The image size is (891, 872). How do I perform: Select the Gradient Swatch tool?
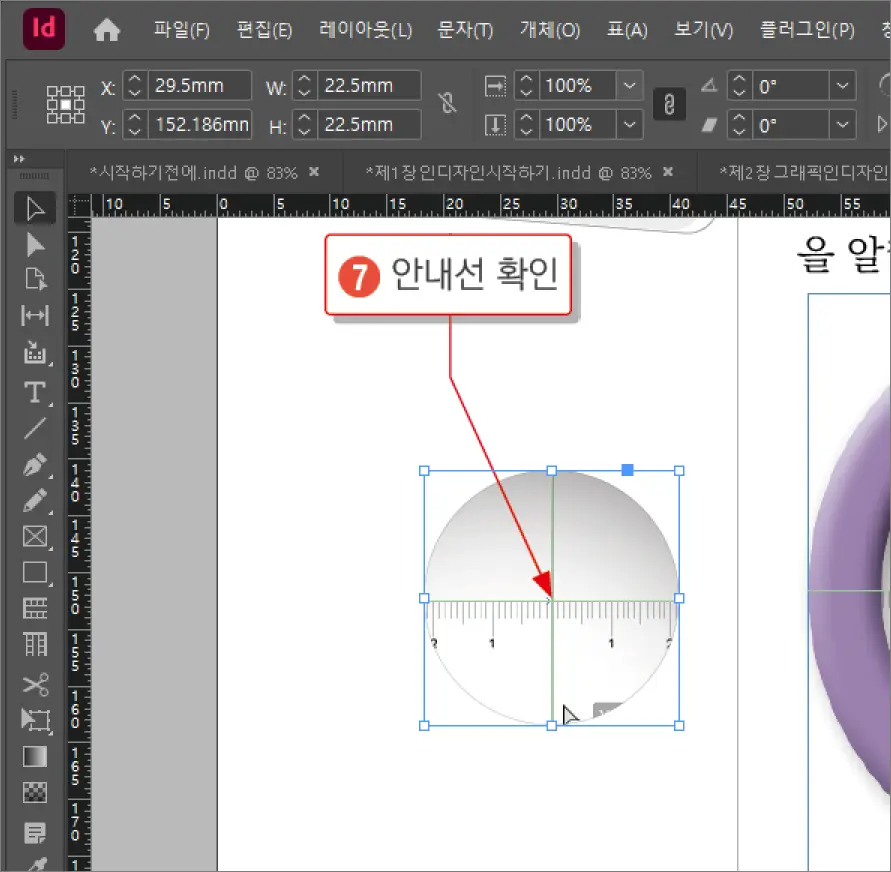[x=35, y=758]
